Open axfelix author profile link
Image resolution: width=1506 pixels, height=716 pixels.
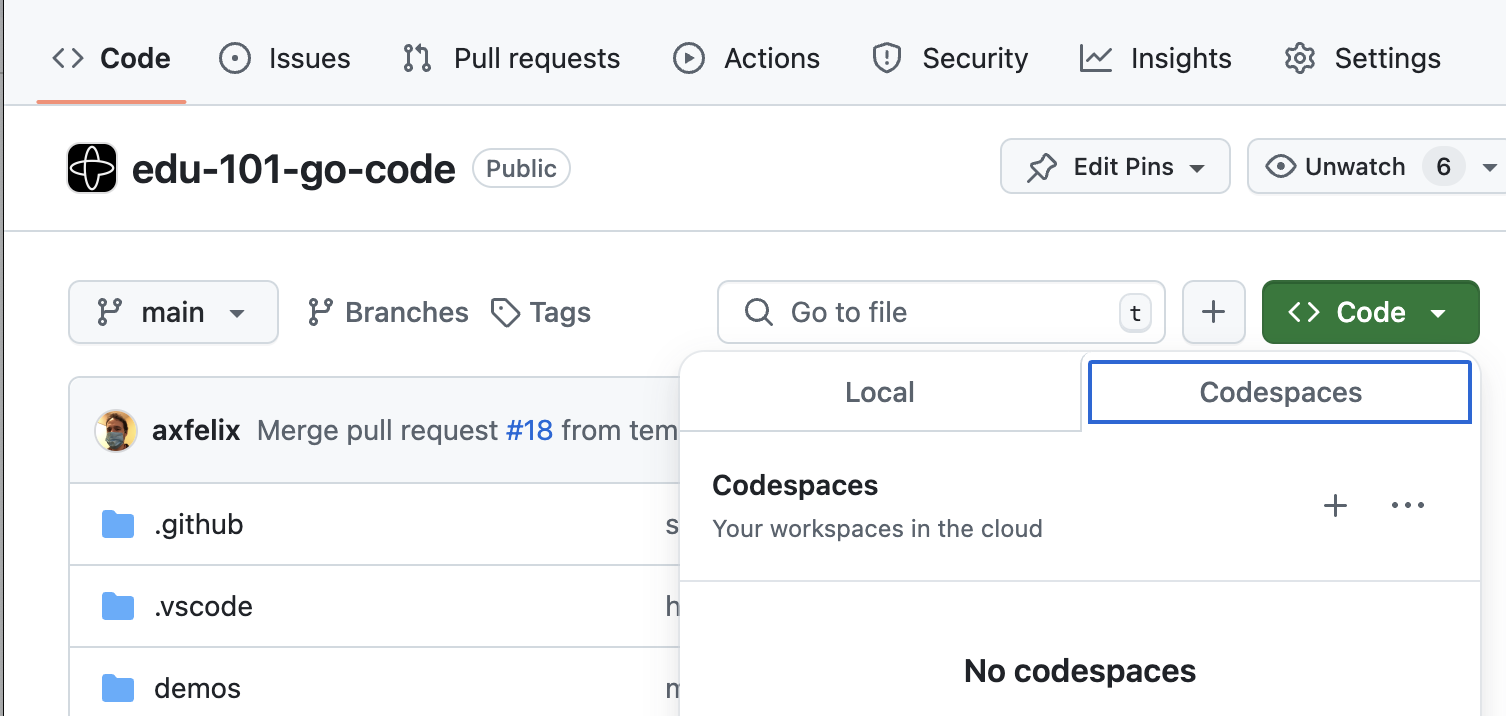(196, 431)
